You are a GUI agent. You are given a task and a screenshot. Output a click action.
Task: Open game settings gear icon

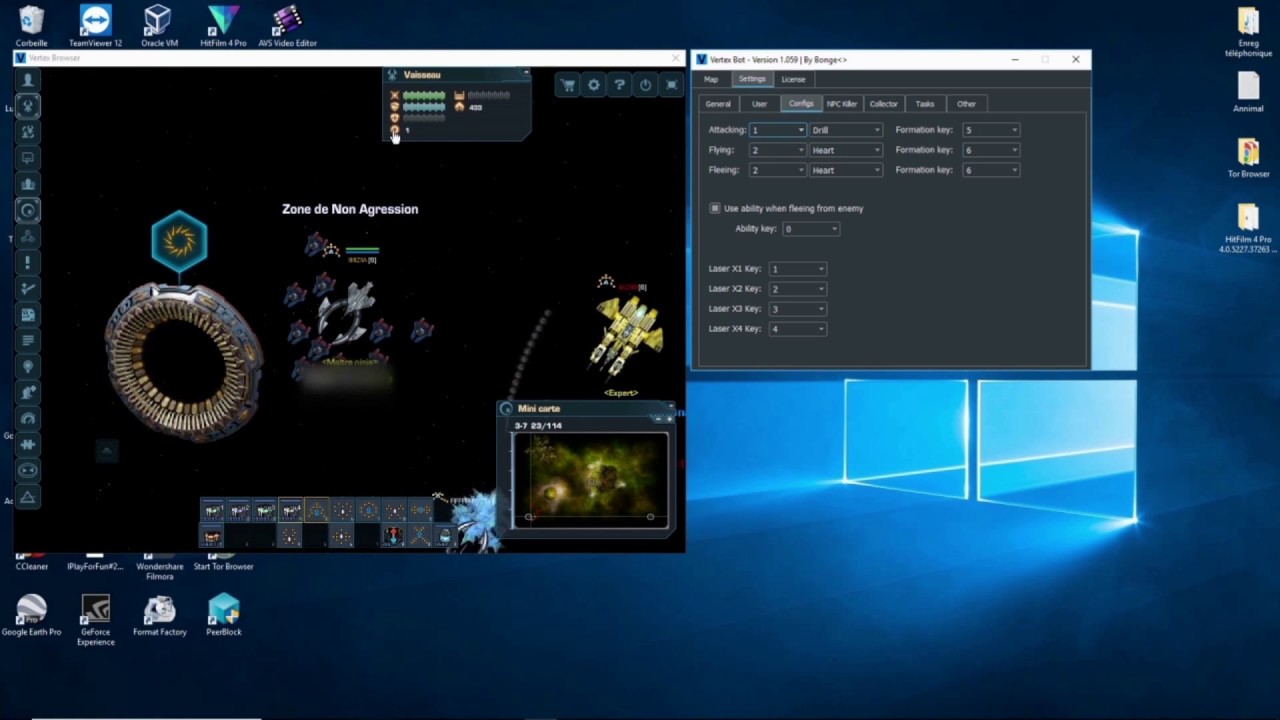tap(594, 86)
